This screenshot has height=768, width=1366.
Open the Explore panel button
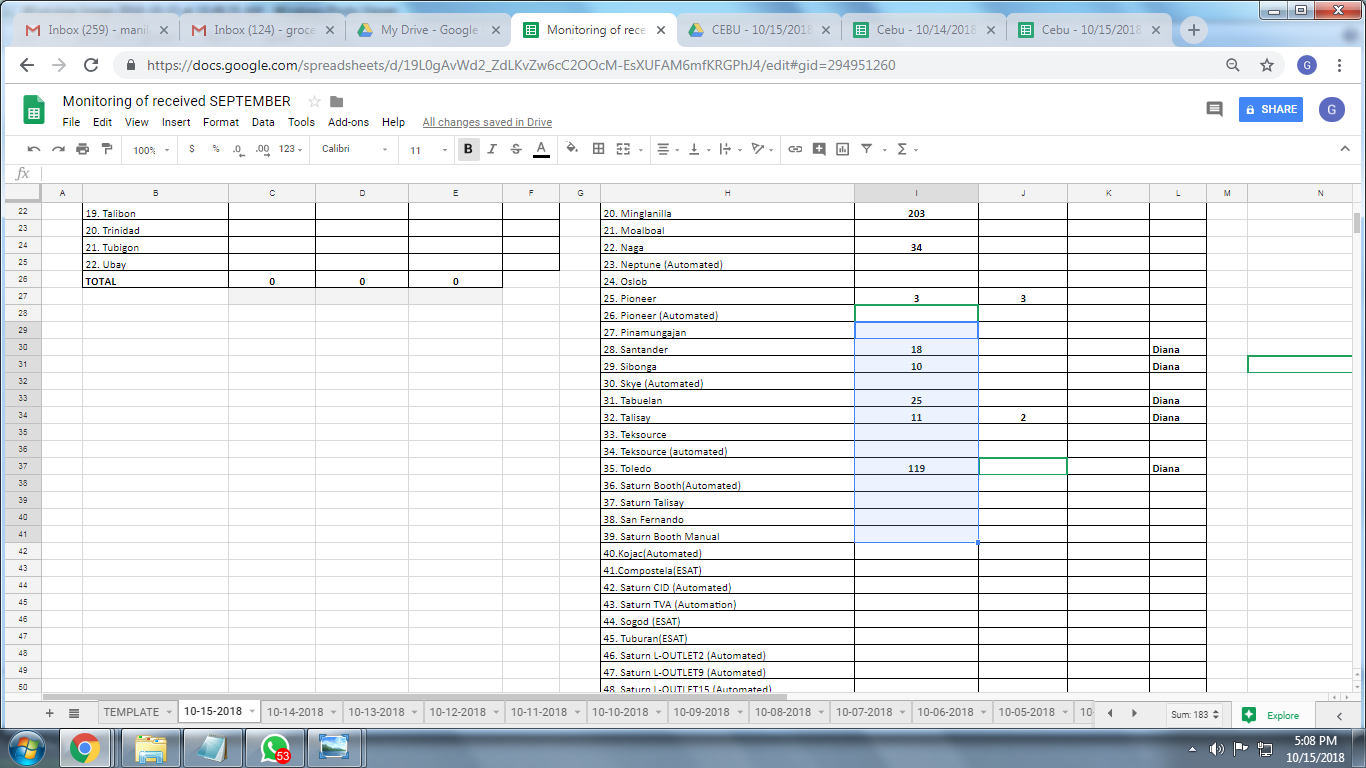click(x=1271, y=714)
